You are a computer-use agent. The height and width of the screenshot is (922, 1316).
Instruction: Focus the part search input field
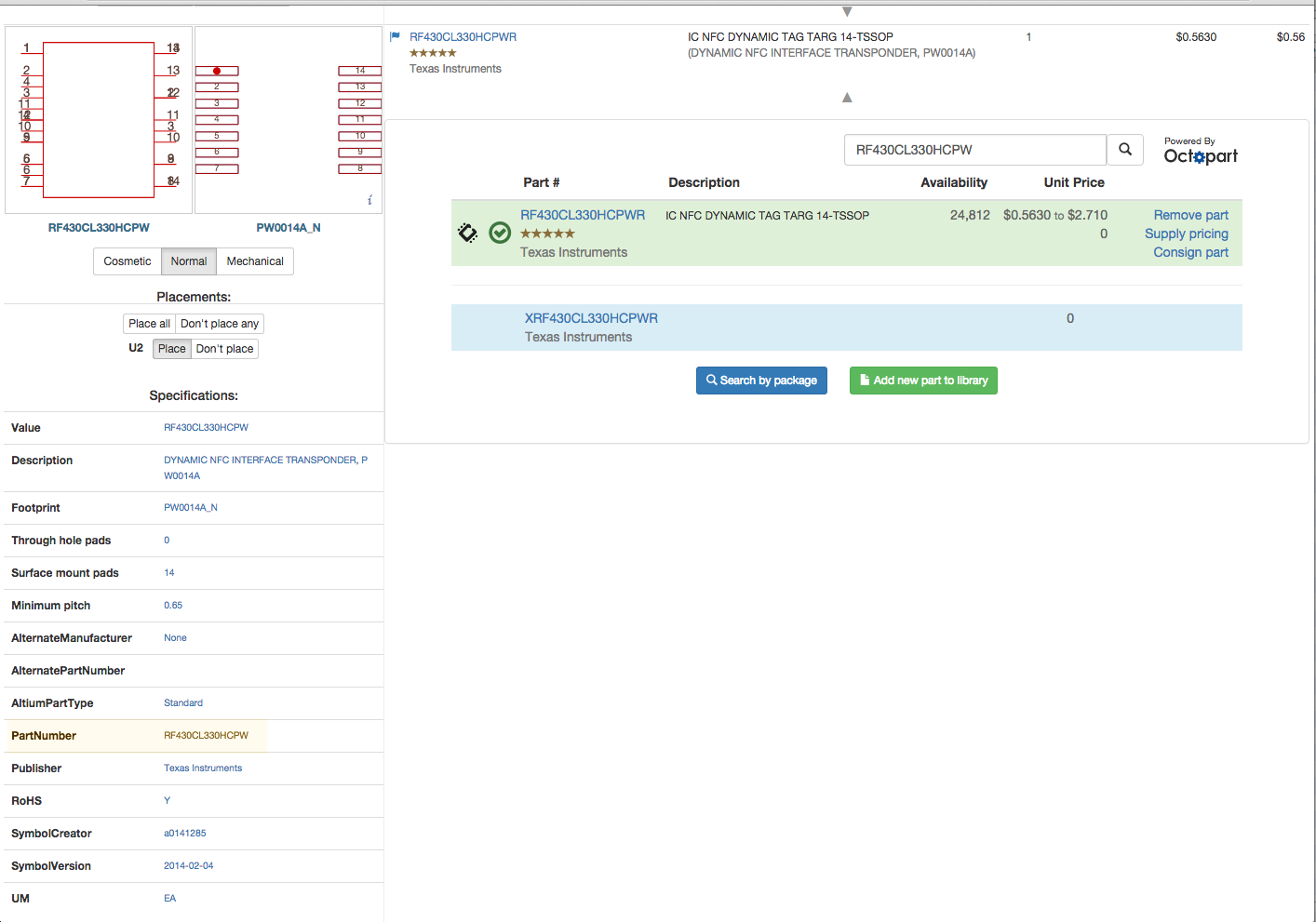pyautogui.click(x=975, y=150)
